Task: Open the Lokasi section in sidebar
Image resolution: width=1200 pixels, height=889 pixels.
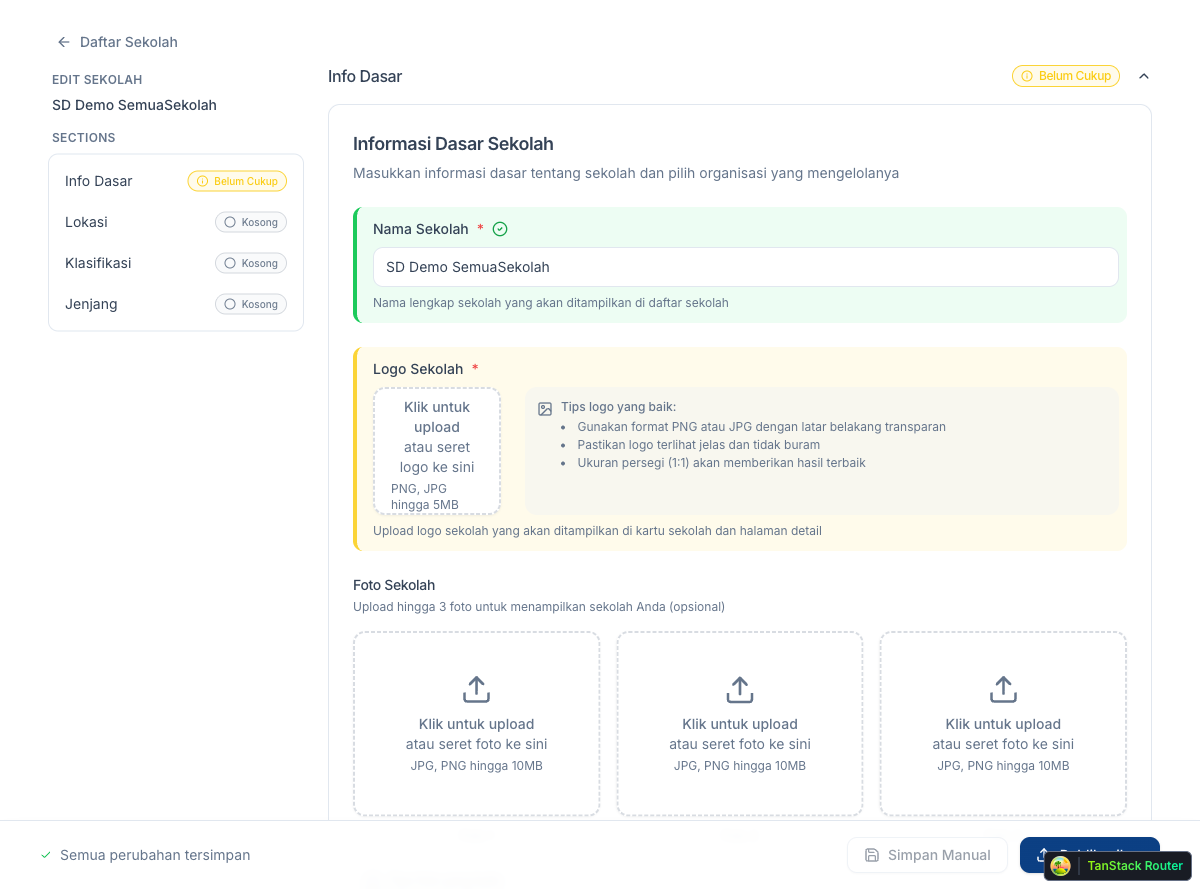Action: coord(86,222)
